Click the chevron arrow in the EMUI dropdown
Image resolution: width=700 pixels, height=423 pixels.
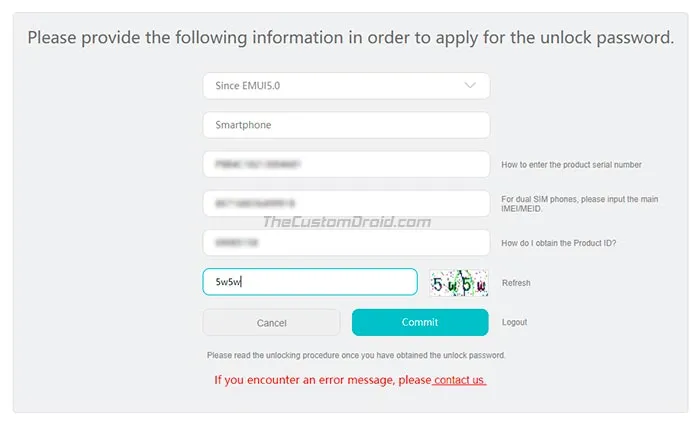point(471,86)
